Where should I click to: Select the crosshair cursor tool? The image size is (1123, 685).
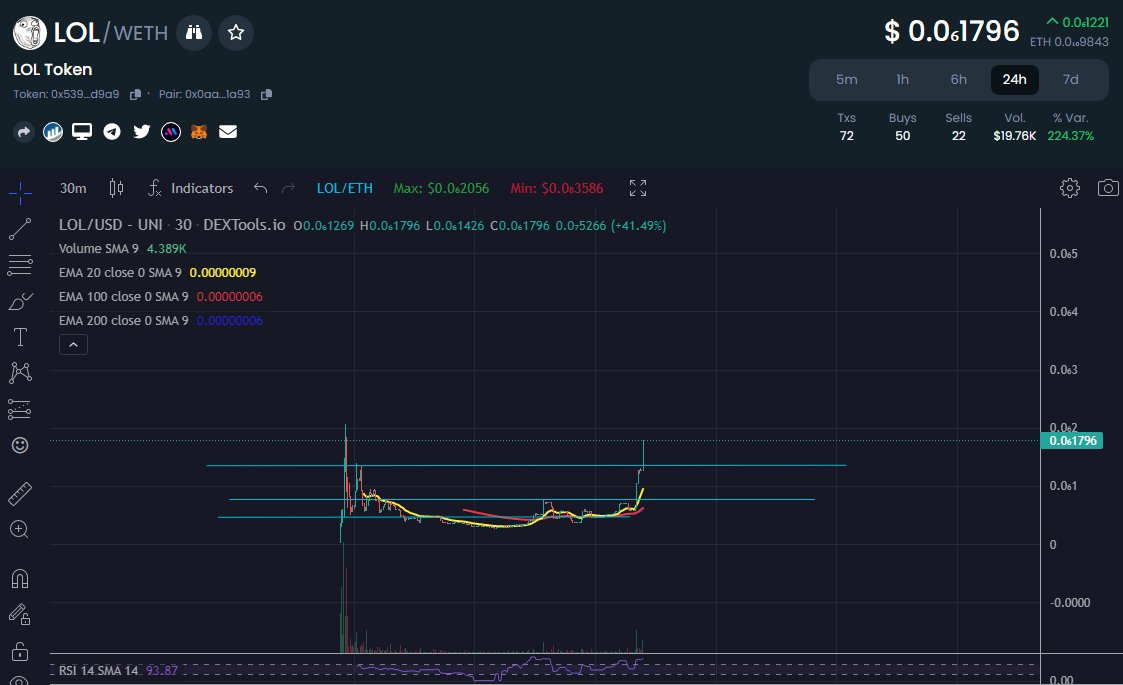(x=20, y=192)
